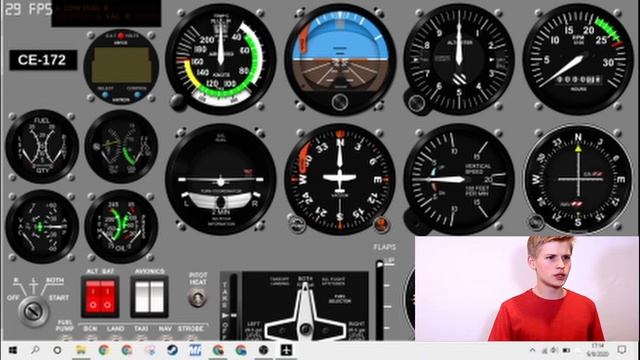The image size is (640, 360).
Task: Open the Windows Start menu
Action: 12,350
